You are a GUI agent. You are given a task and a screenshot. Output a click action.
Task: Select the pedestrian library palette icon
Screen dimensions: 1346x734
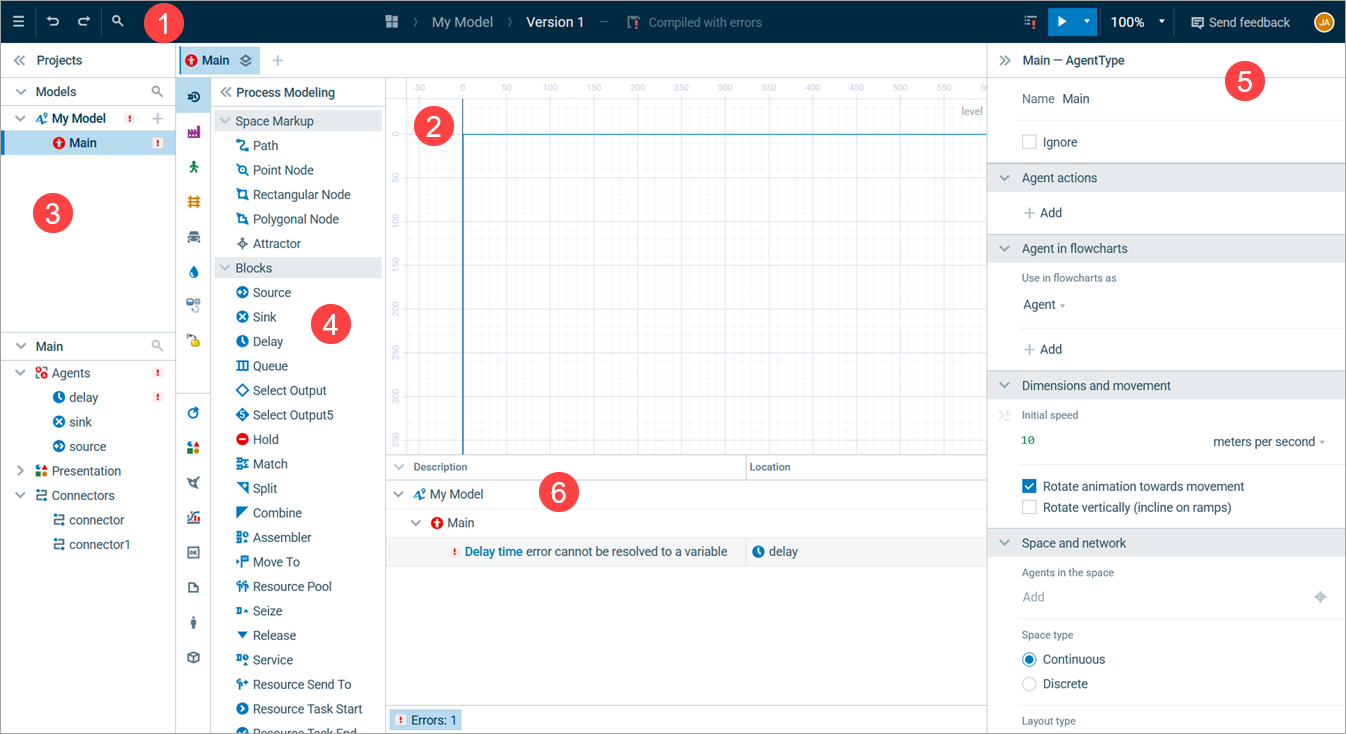pos(193,167)
